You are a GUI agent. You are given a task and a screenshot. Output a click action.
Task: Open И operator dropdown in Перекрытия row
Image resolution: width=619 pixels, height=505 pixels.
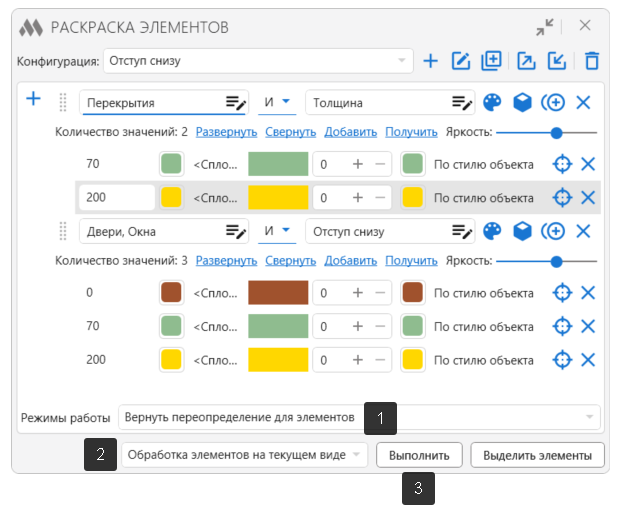click(x=277, y=102)
